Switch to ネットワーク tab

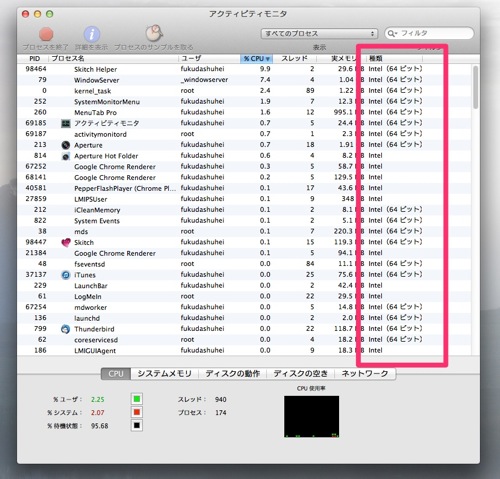pos(365,374)
